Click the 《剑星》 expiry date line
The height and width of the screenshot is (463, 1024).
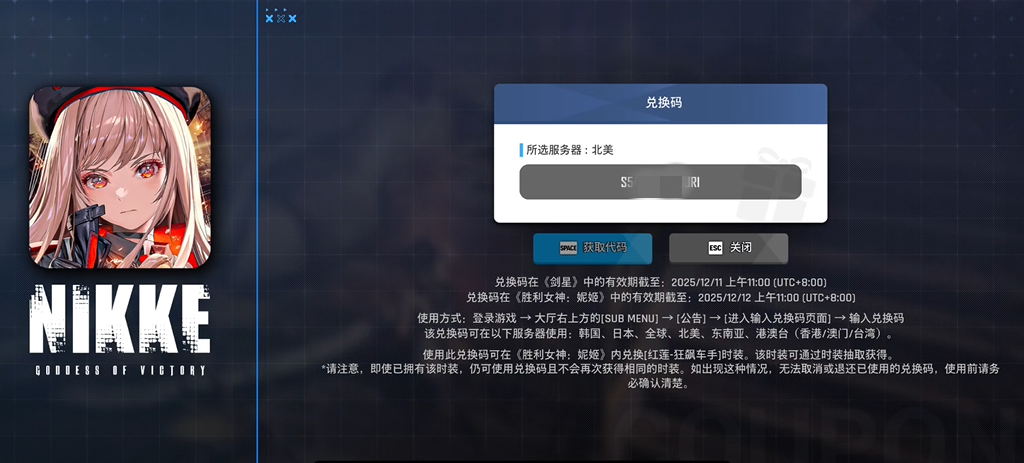(x=660, y=282)
